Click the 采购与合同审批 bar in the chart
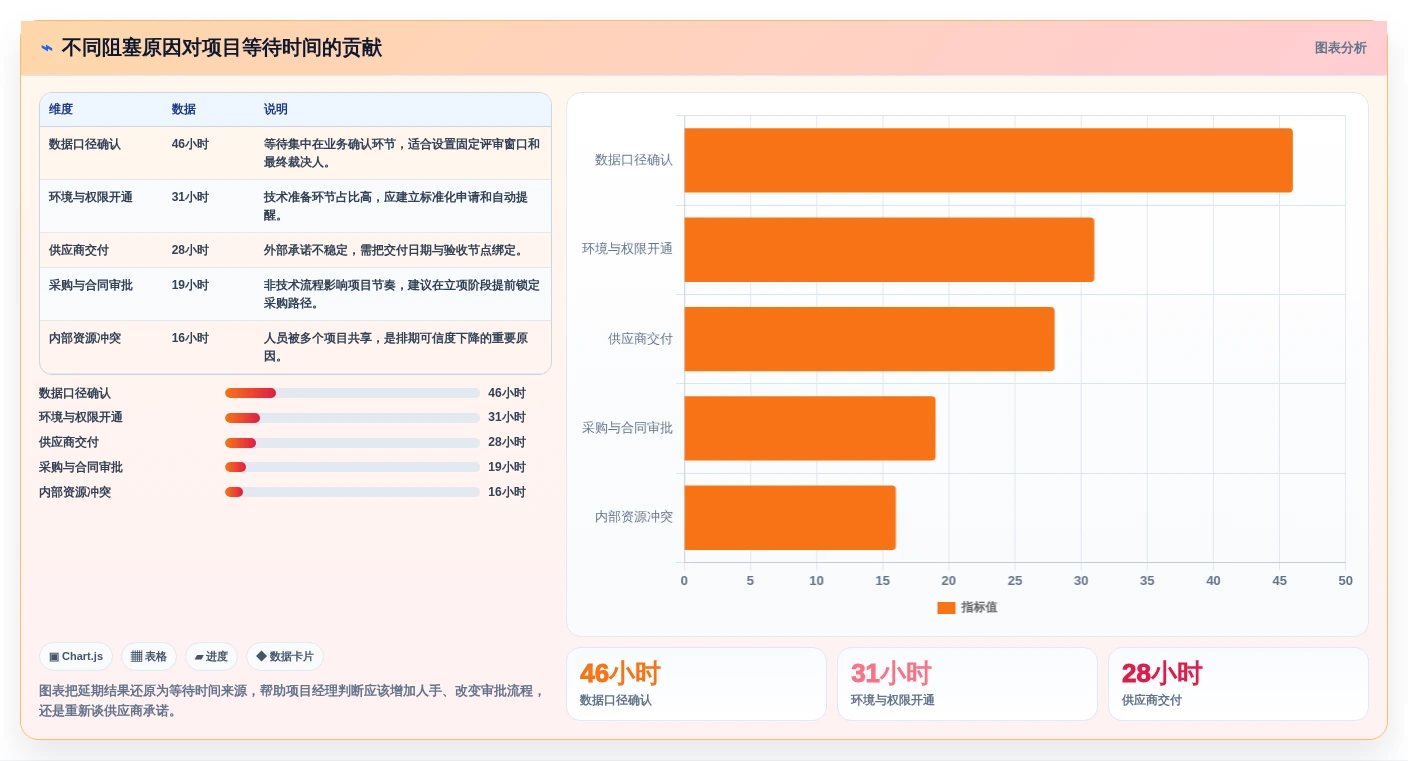The height and width of the screenshot is (761, 1408). [x=810, y=428]
